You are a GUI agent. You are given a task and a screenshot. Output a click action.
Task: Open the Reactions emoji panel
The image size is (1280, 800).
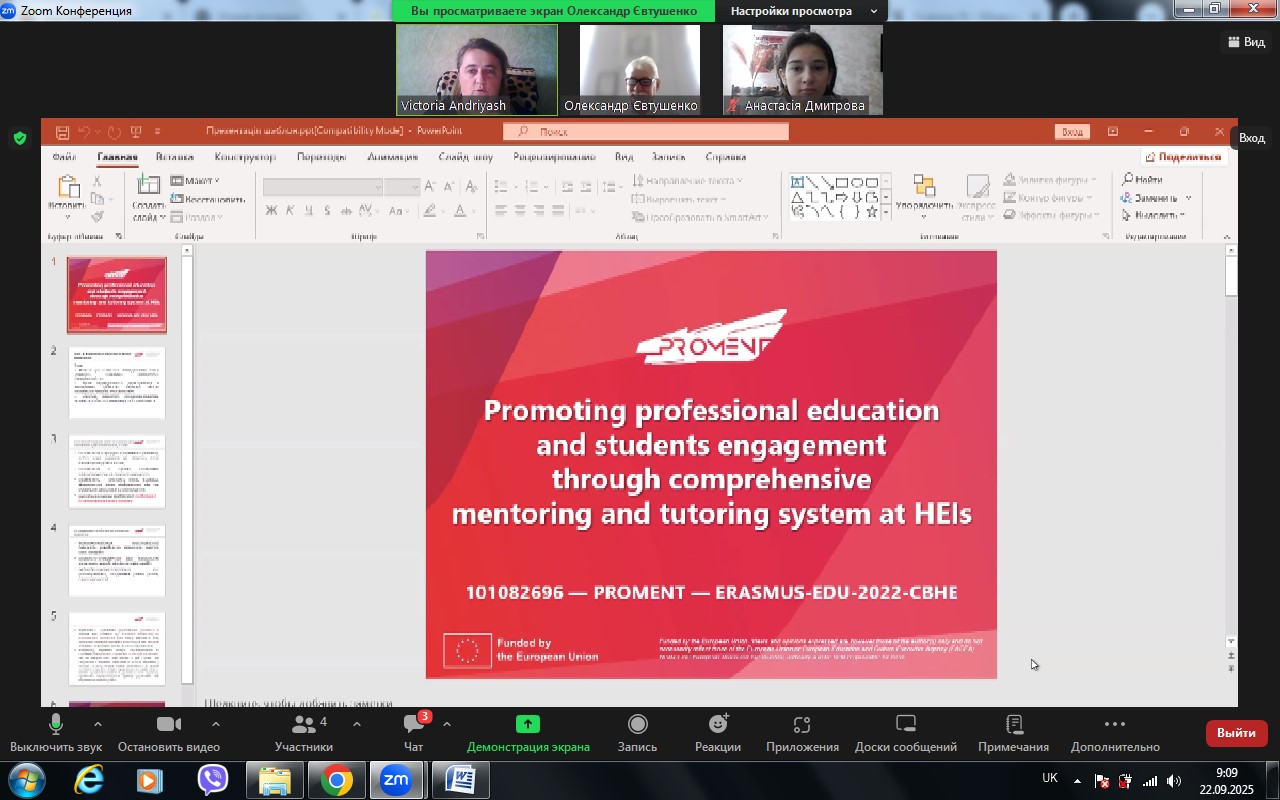coord(718,732)
